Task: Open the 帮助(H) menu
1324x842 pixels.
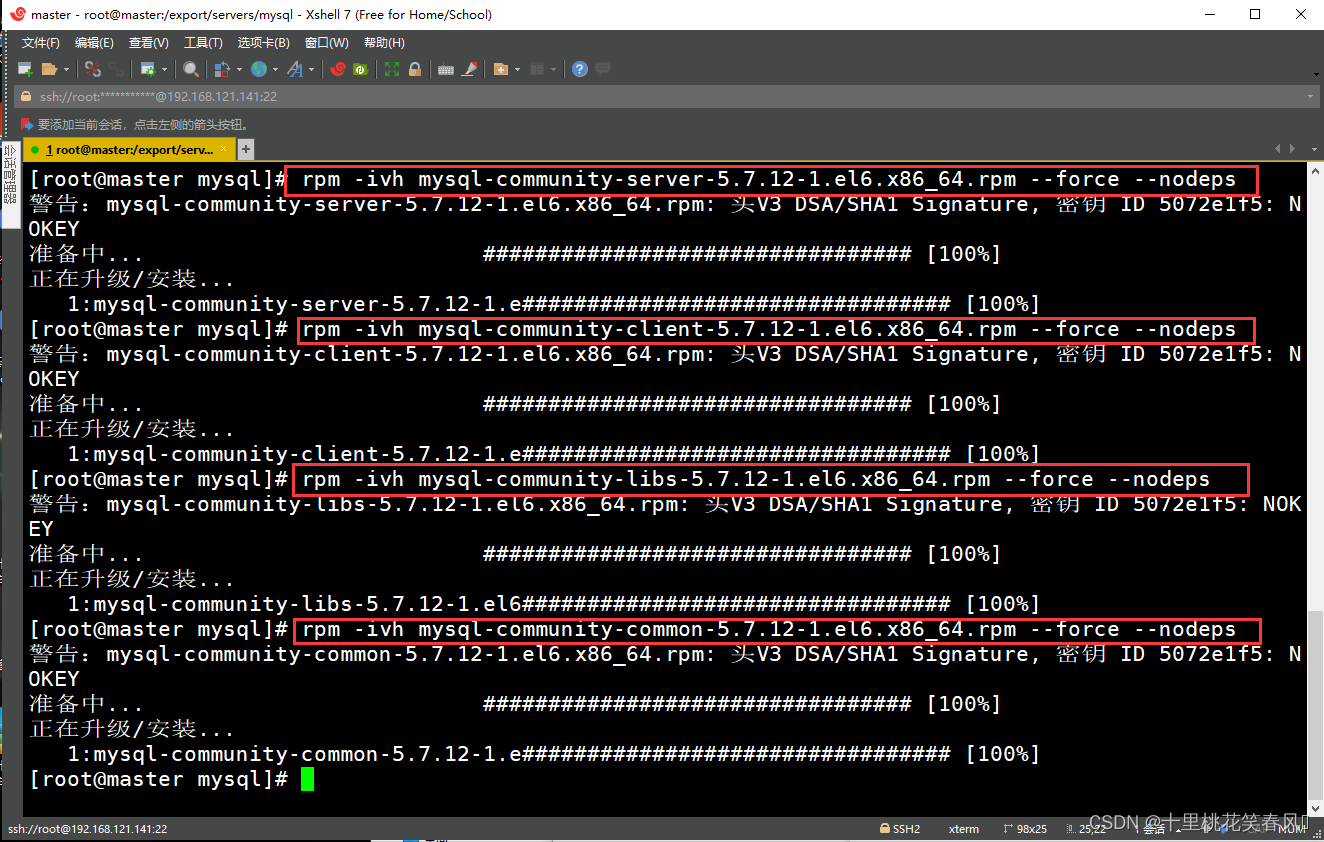Action: (x=384, y=43)
